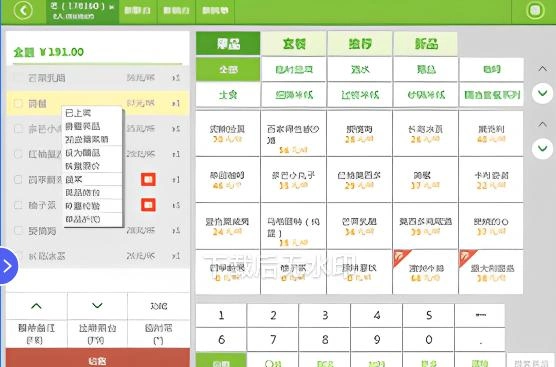Tick the checkbox beside the 红柚 order item
Screen dimensions: 556x367
coord(18,154)
